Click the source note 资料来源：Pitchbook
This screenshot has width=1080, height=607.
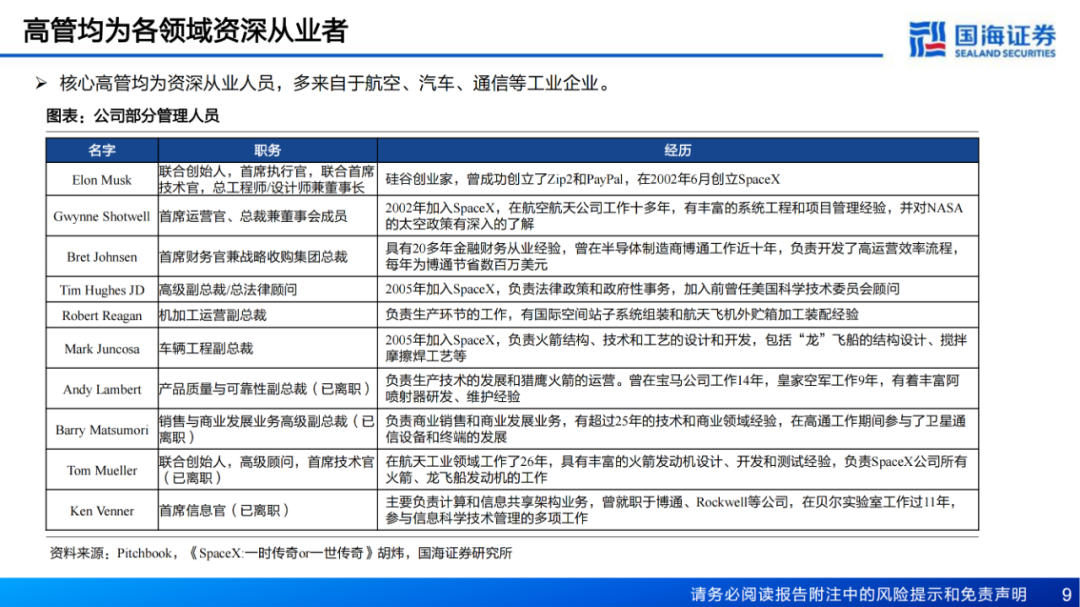[x=110, y=553]
